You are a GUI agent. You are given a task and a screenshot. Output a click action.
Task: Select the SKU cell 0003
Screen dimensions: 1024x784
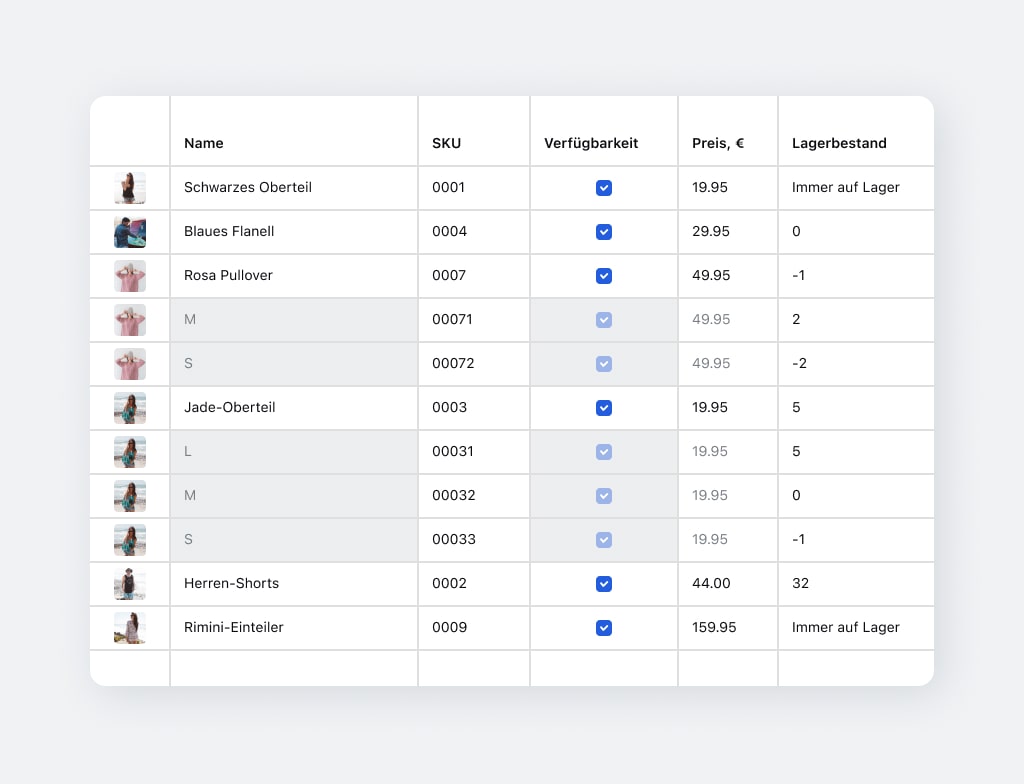449,407
